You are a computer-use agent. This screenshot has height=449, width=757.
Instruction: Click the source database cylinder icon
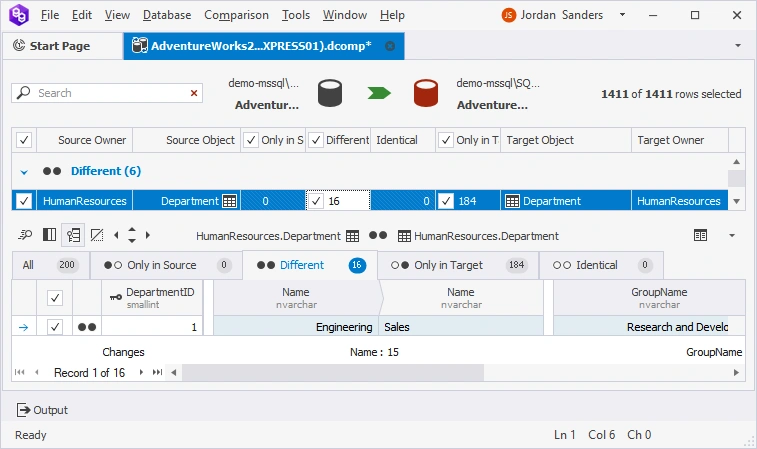[331, 94]
